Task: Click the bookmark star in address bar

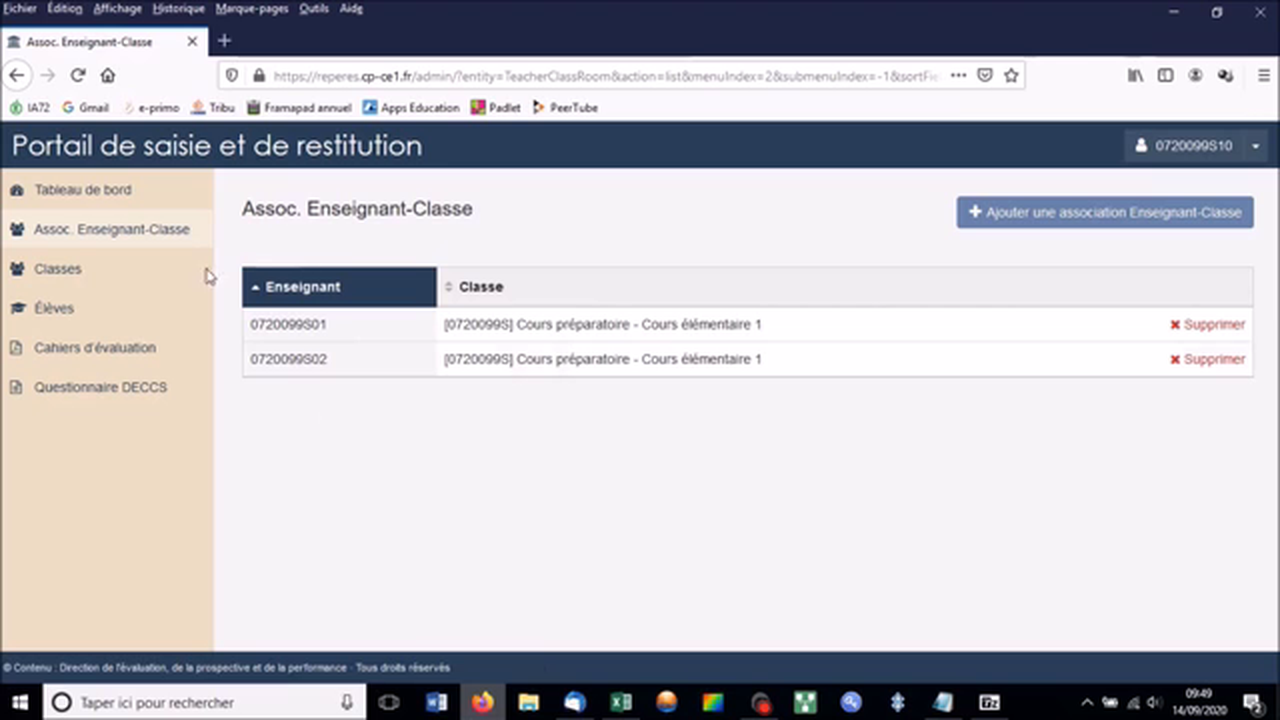Action: pos(1011,75)
